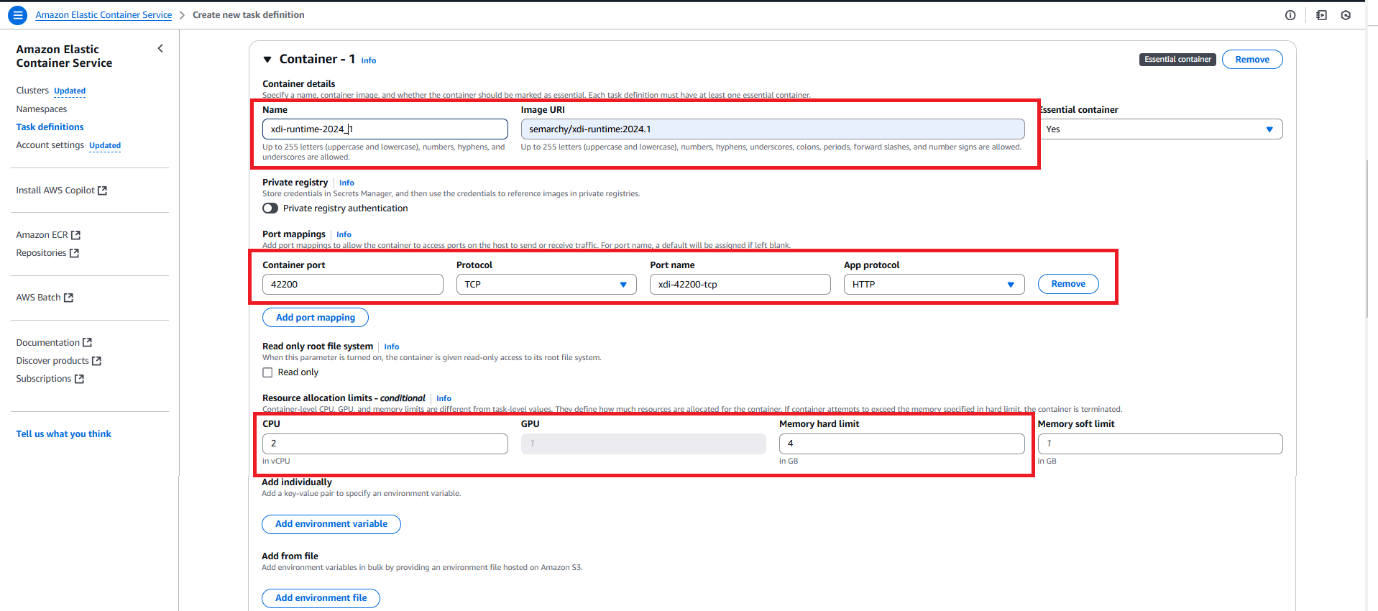Open Namespaces in the sidebar

pyautogui.click(x=41, y=108)
